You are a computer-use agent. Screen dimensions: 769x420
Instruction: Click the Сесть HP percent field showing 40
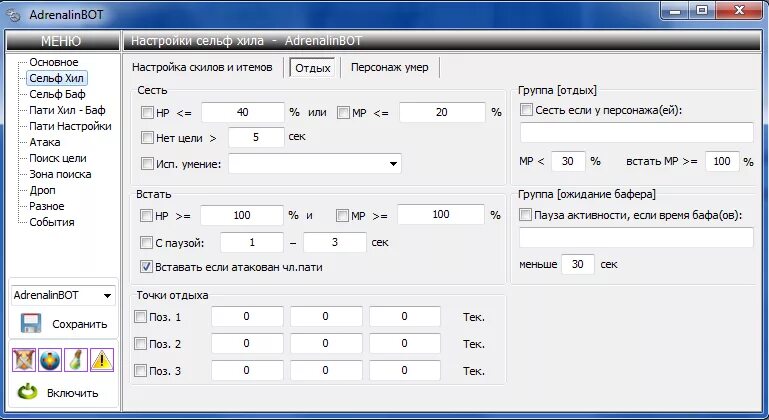243,112
